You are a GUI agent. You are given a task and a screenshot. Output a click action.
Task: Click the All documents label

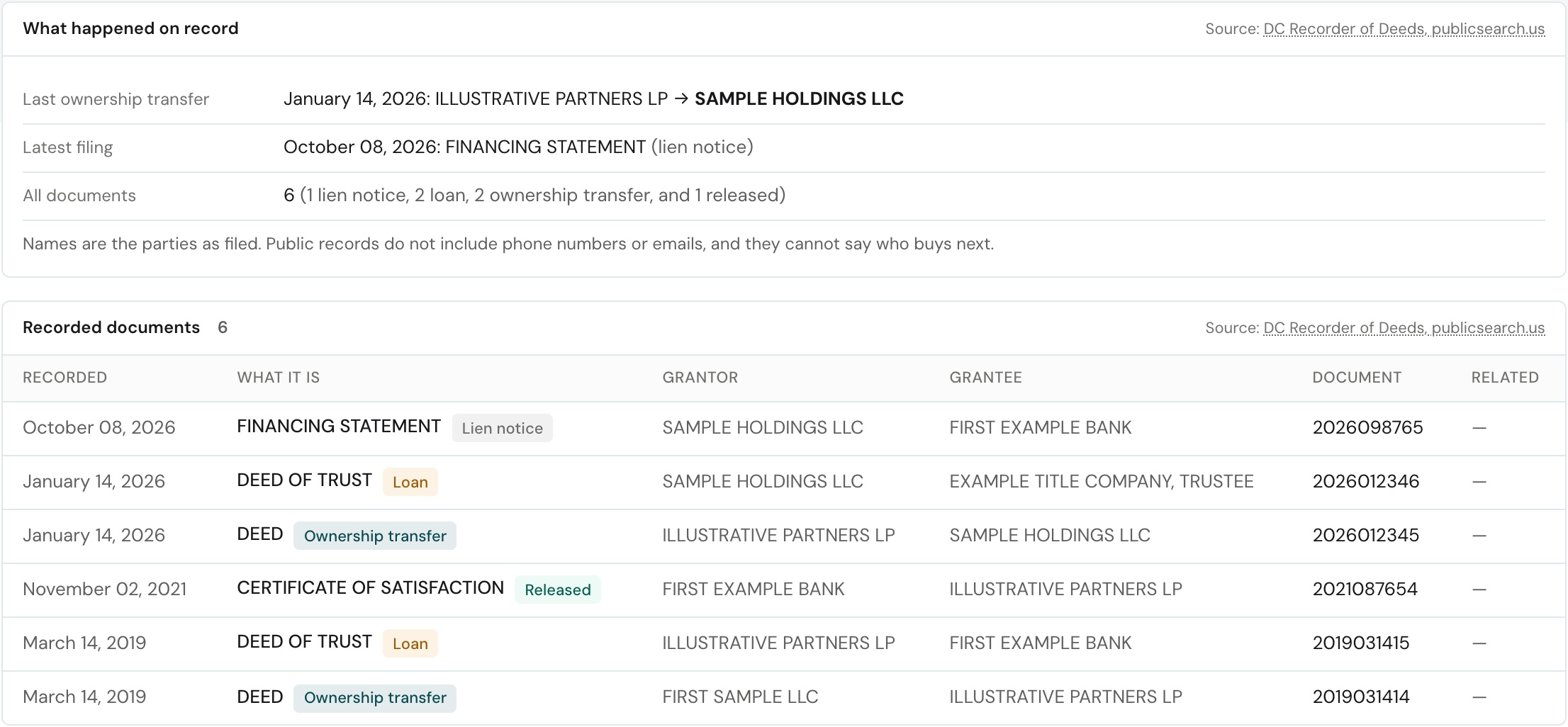(x=79, y=196)
